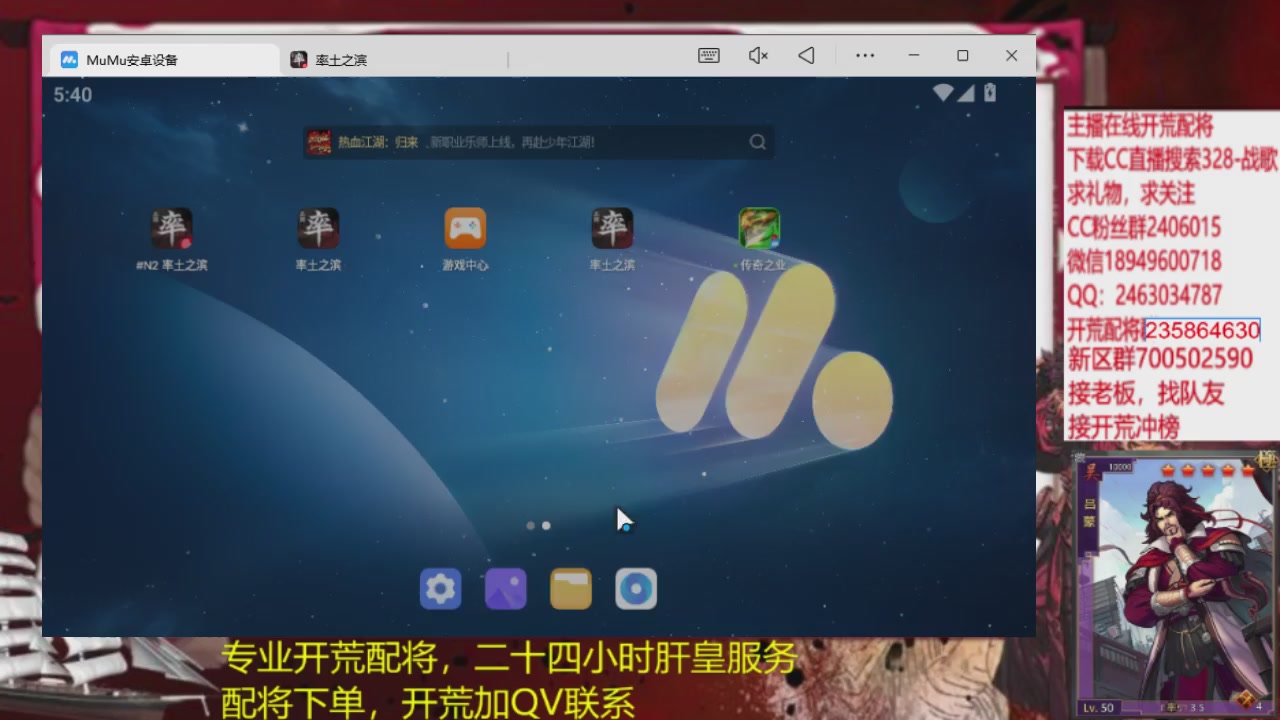
Task: Launch the #N2 率土之滨 game
Action: click(172, 230)
